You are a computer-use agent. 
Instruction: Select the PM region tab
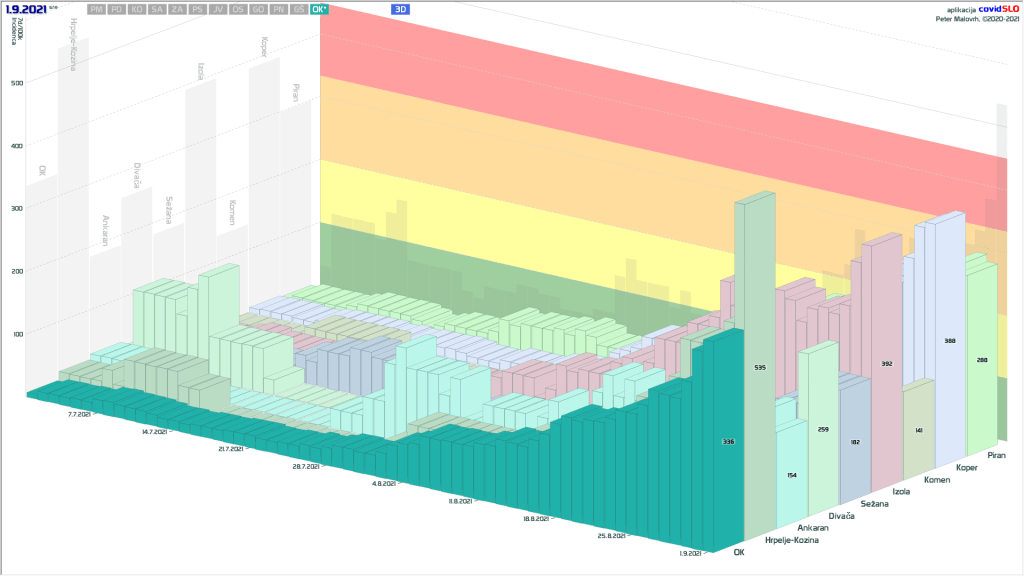click(x=97, y=9)
